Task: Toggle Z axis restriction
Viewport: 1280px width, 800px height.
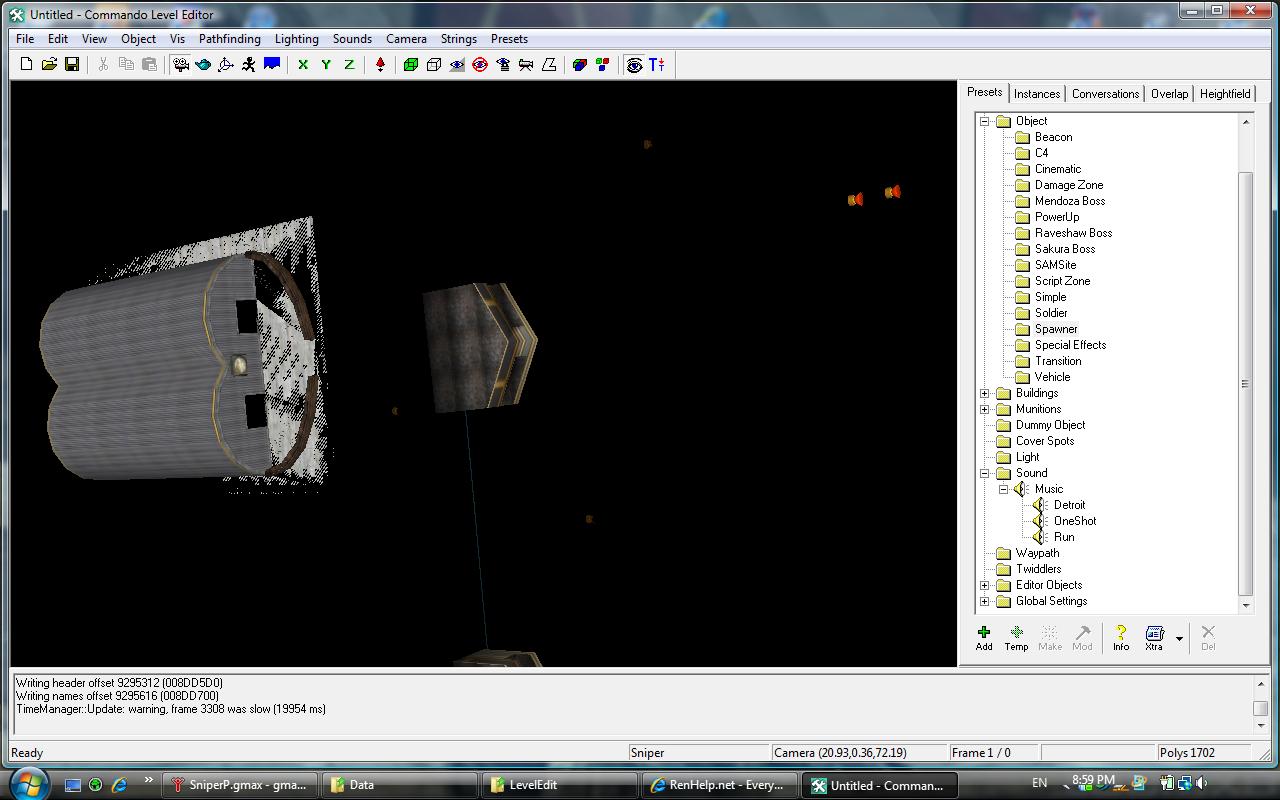Action: (x=349, y=65)
